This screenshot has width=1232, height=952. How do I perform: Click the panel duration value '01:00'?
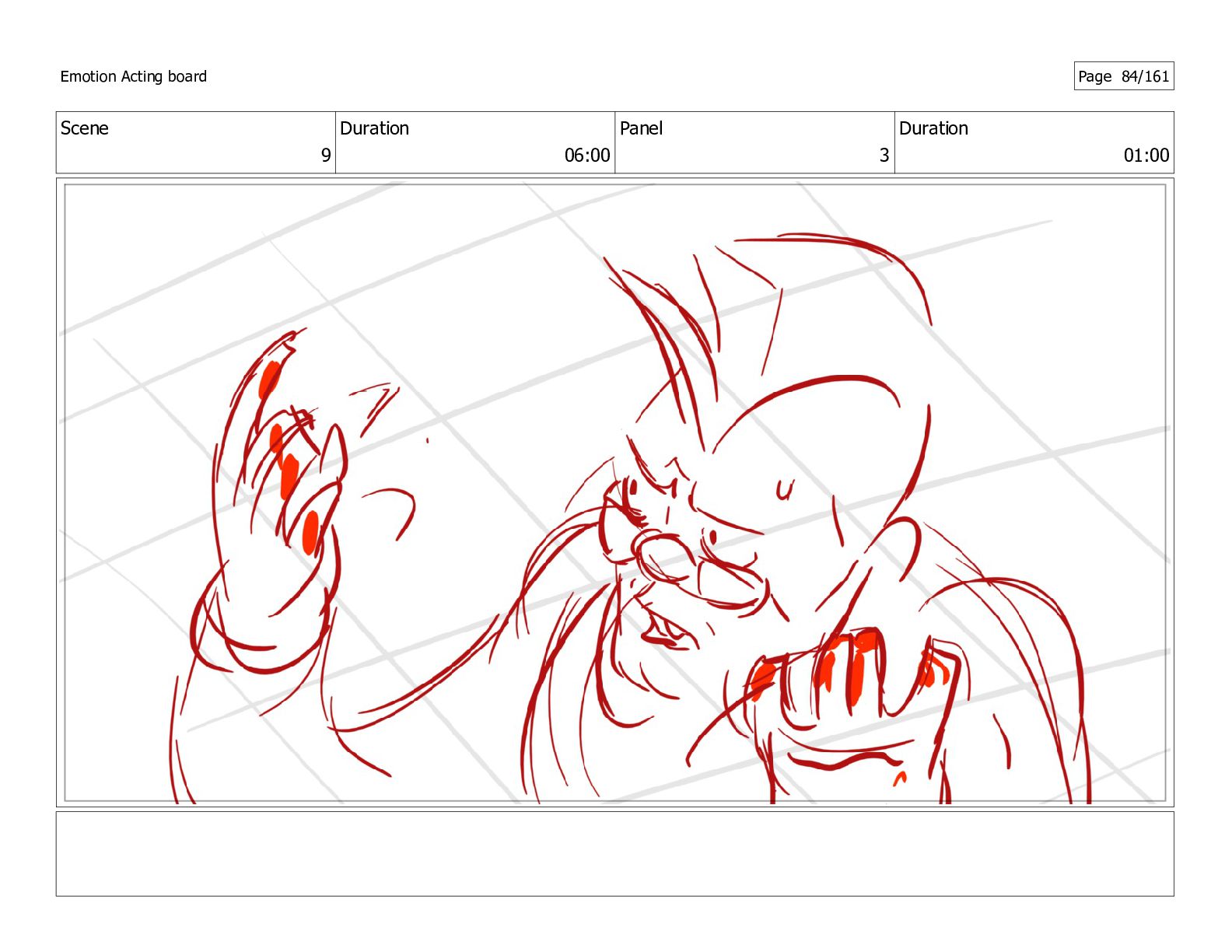click(1146, 156)
